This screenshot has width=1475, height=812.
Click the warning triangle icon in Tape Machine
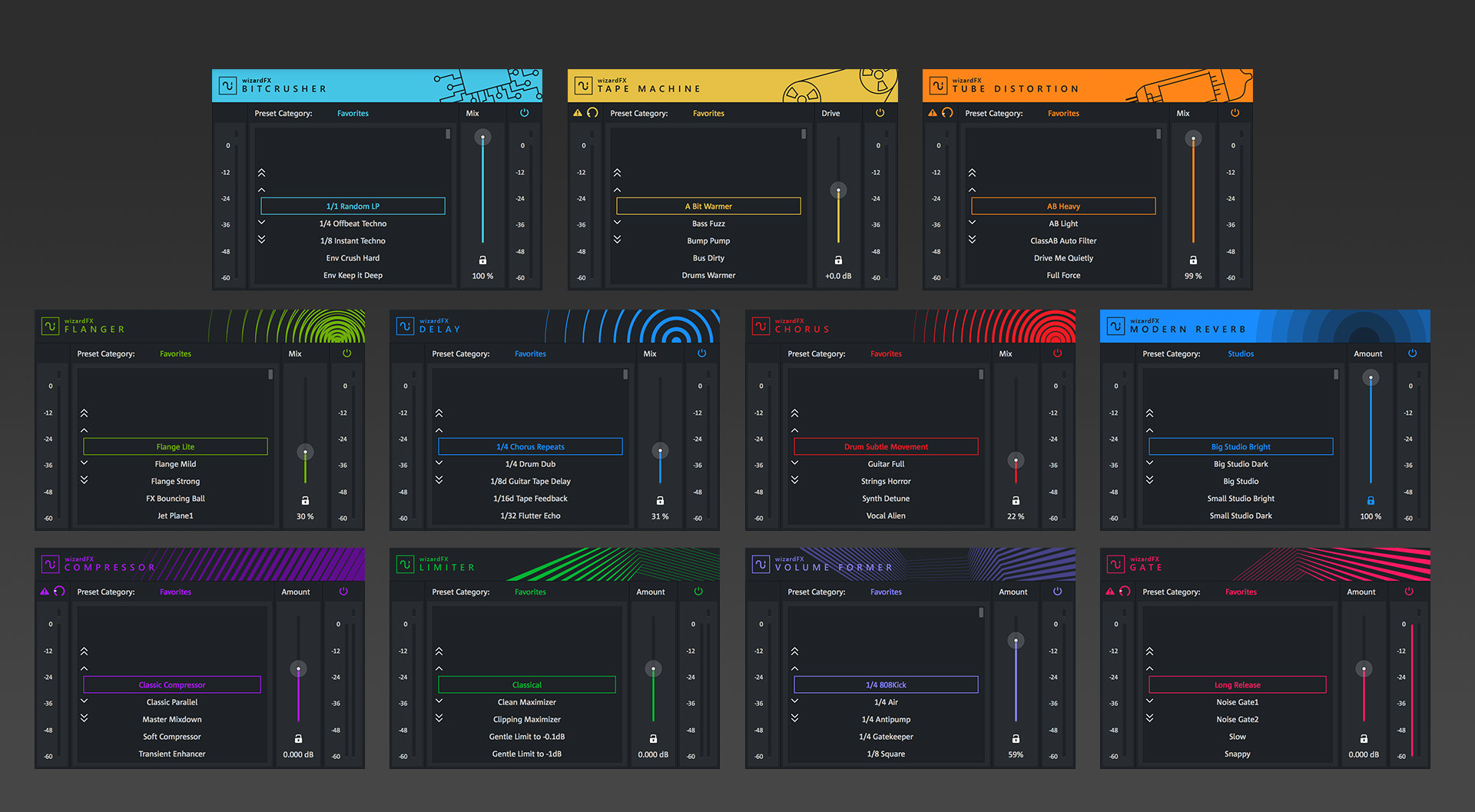pos(578,113)
